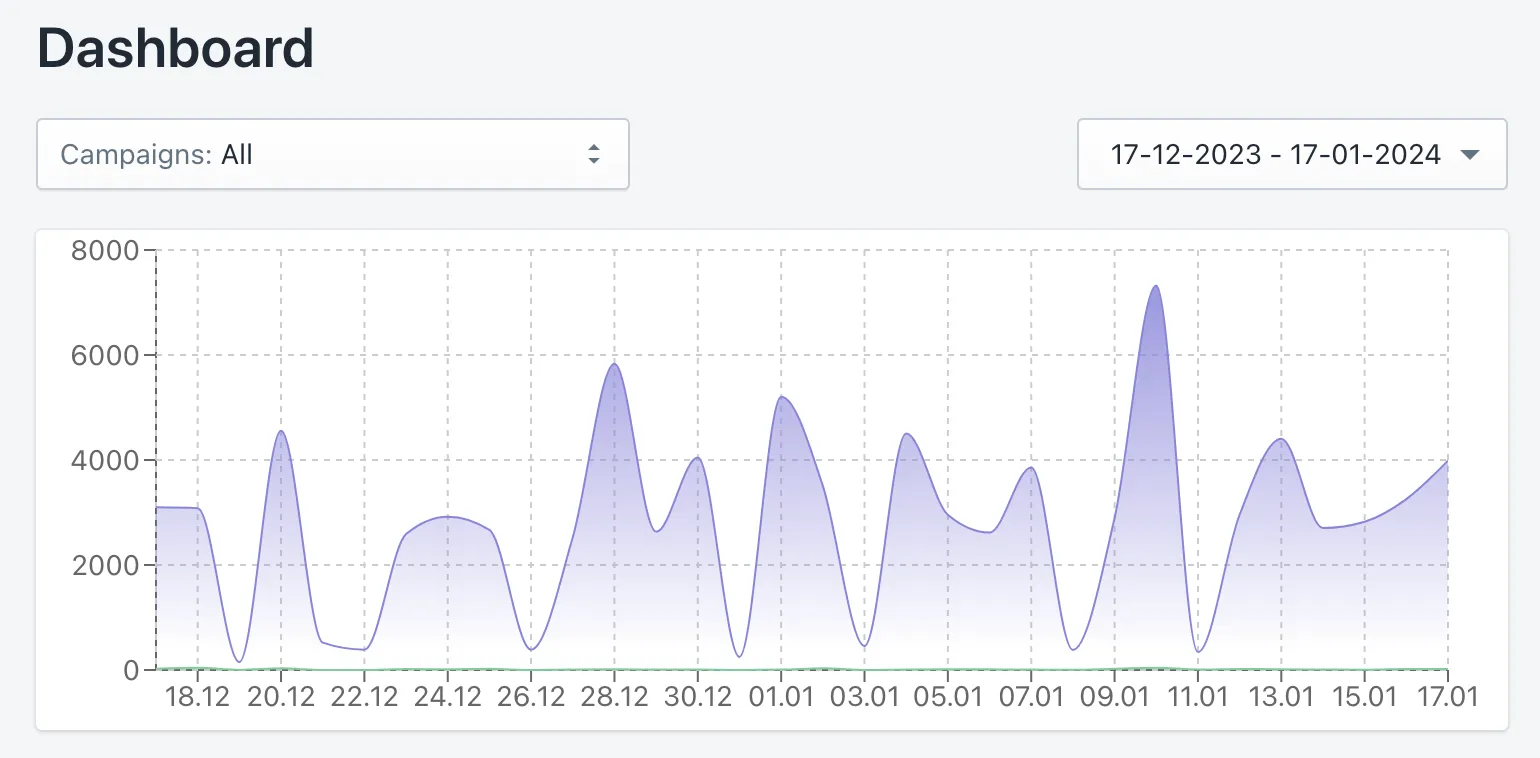This screenshot has width=1540, height=758.
Task: Click the 03.01 x-axis date label
Action: 864,695
